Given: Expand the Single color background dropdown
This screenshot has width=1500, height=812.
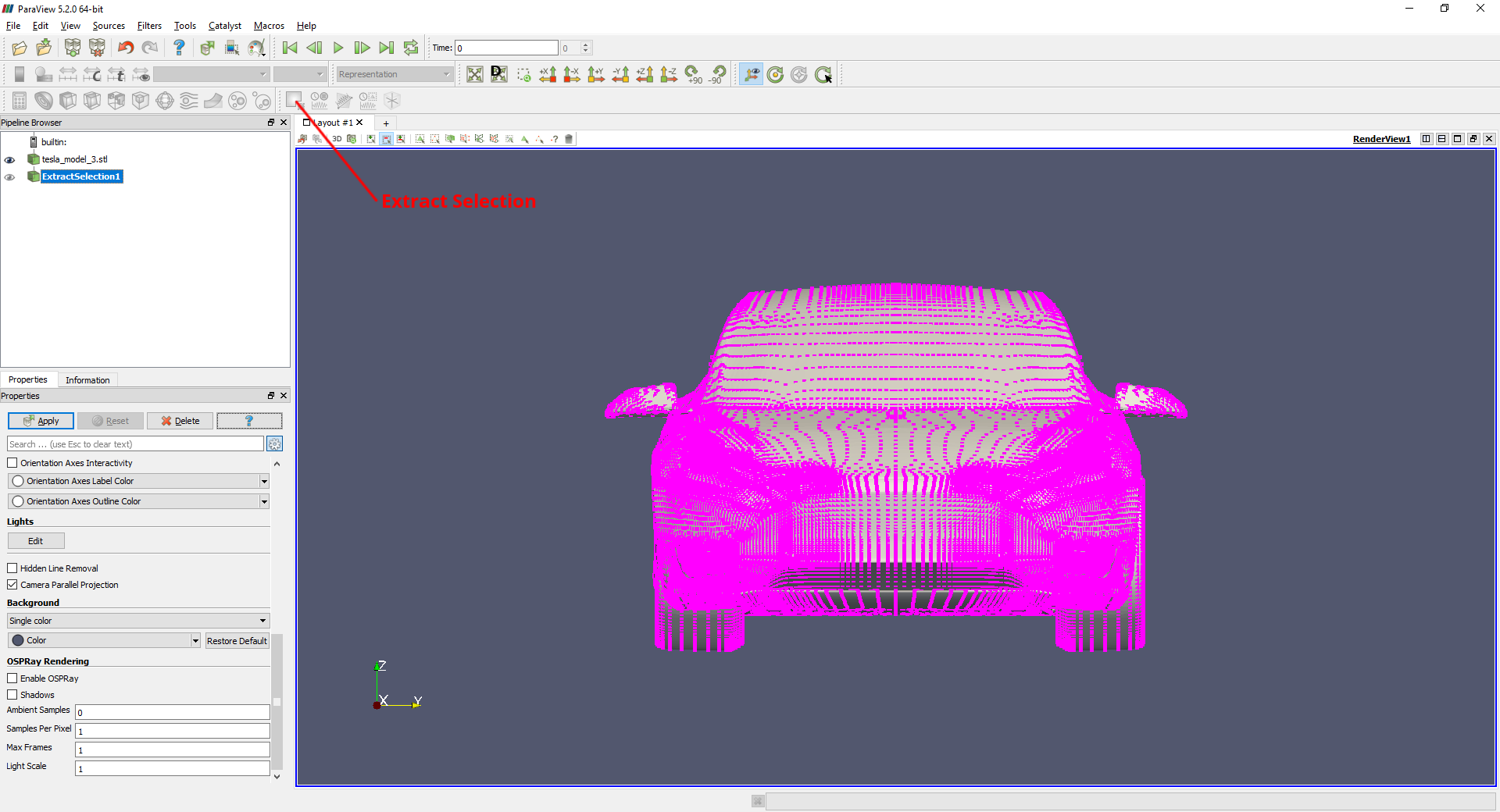Looking at the screenshot, I should point(138,621).
